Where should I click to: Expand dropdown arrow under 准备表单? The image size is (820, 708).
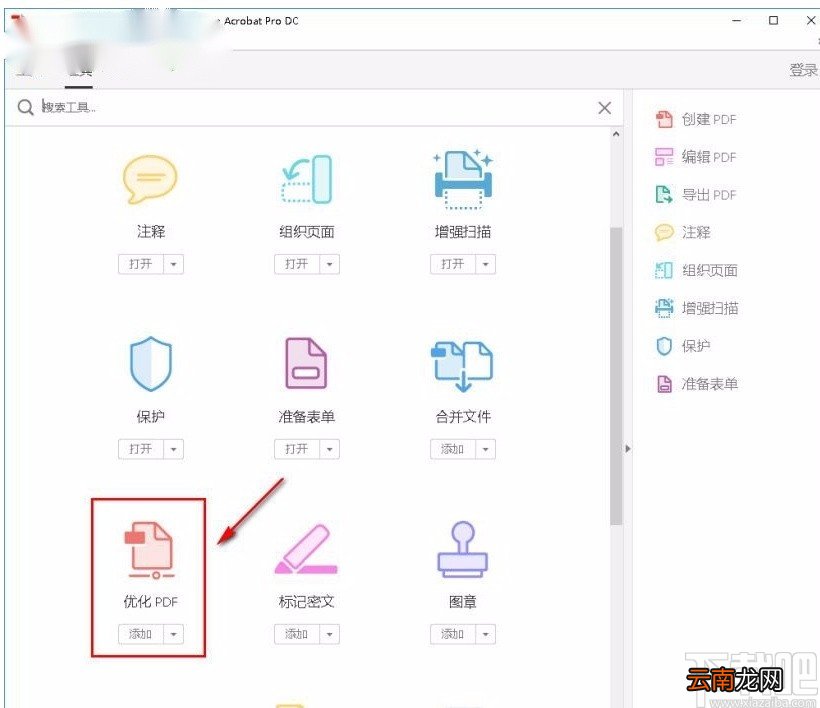point(329,449)
